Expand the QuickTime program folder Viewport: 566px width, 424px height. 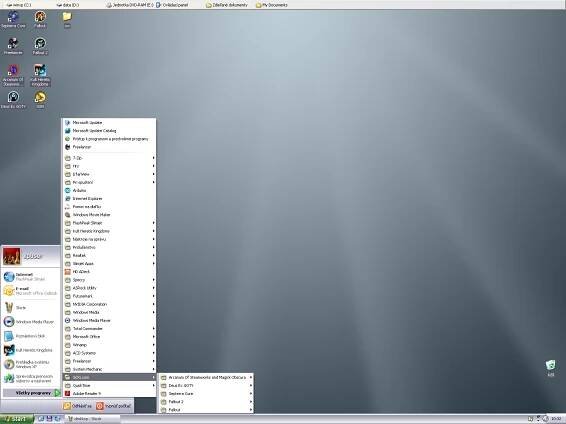110,385
